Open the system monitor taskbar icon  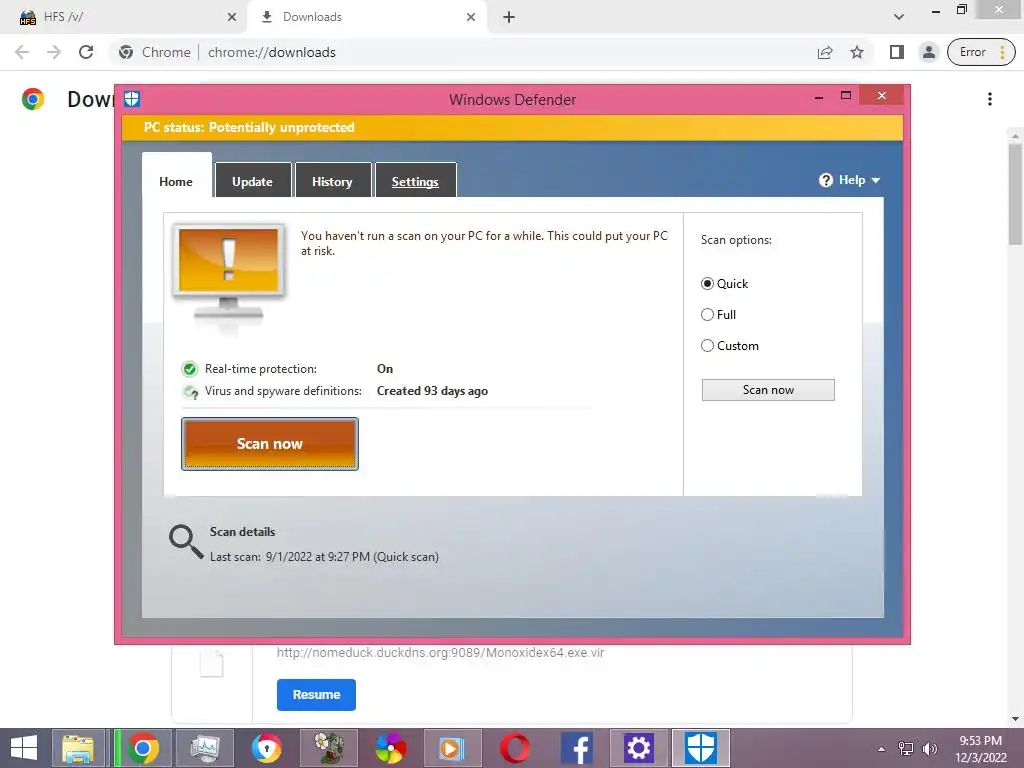pyautogui.click(x=205, y=748)
